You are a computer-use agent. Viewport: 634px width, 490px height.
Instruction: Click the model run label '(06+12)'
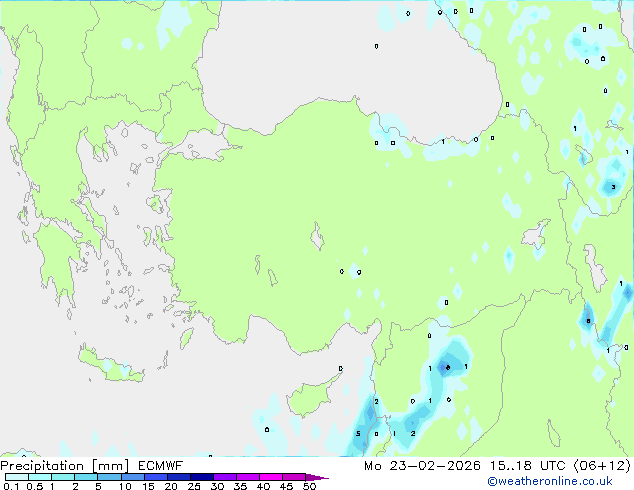(602, 466)
